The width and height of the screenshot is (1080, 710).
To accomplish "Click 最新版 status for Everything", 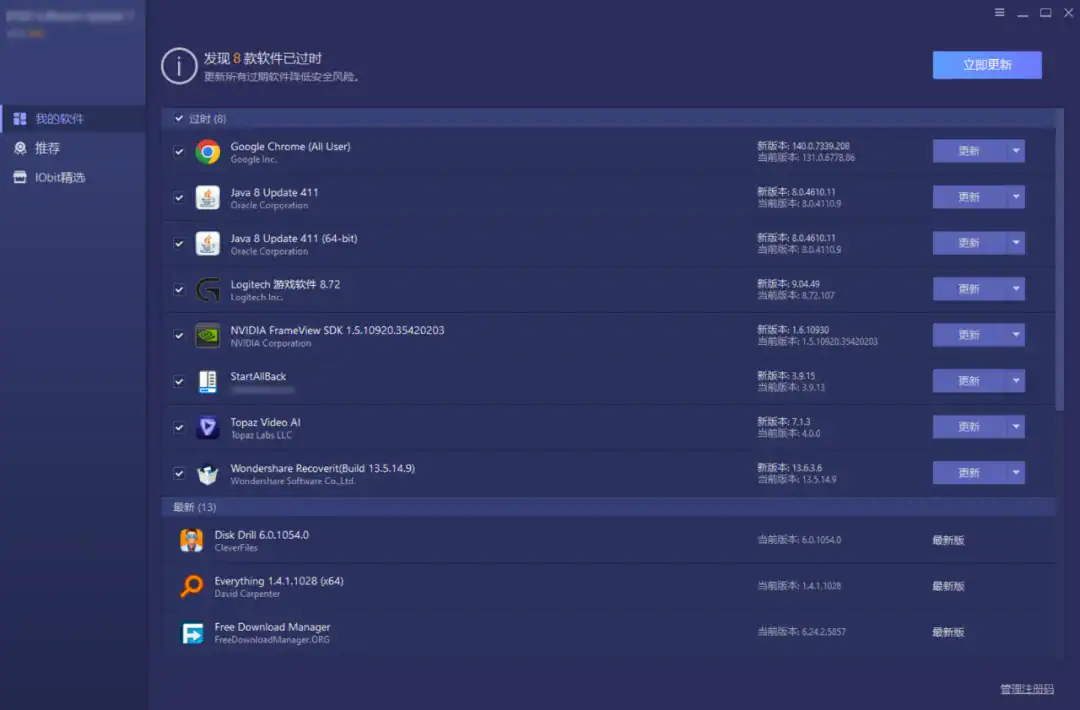I will 948,586.
